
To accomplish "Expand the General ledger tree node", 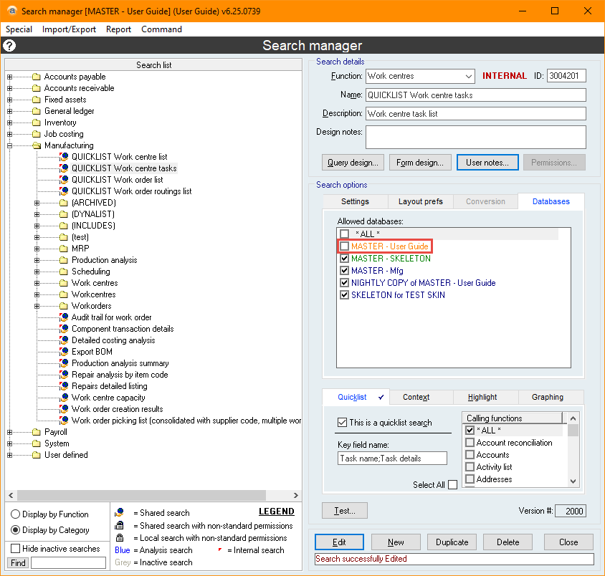I will pyautogui.click(x=10, y=111).
